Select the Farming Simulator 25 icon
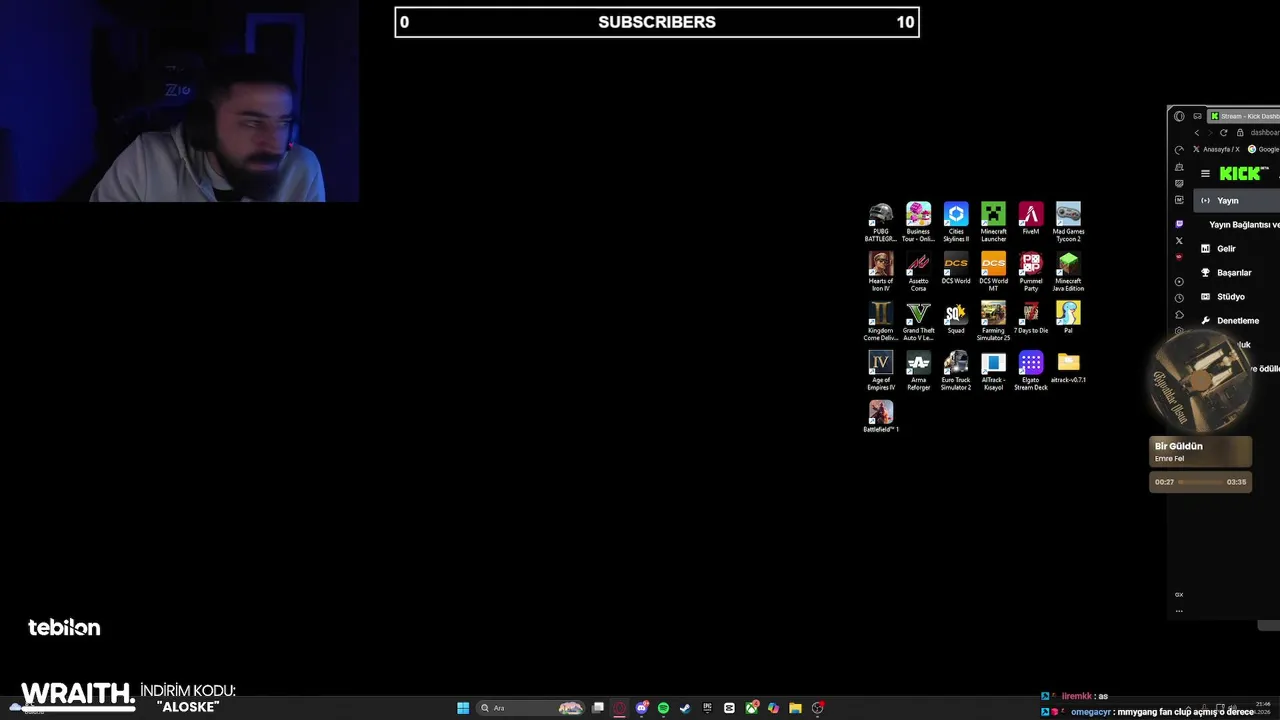This screenshot has height=720, width=1280. point(993,321)
